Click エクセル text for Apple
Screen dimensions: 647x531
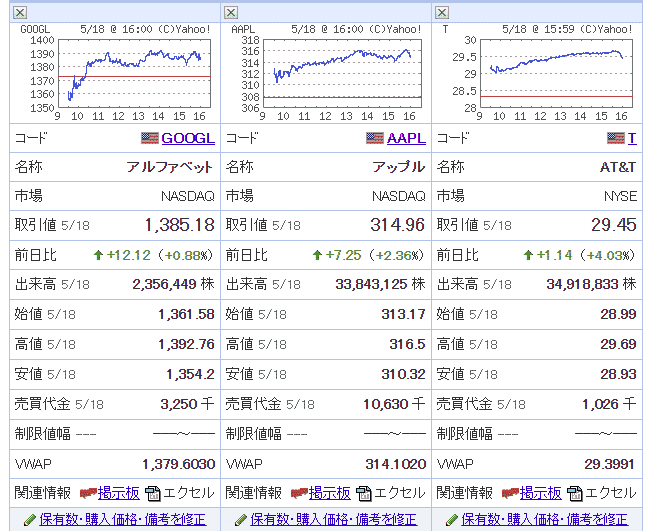point(400,493)
